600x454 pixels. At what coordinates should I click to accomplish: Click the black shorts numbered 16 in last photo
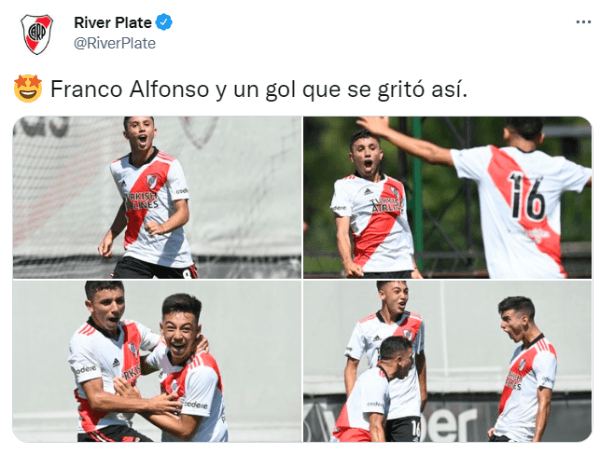pyautogui.click(x=404, y=429)
